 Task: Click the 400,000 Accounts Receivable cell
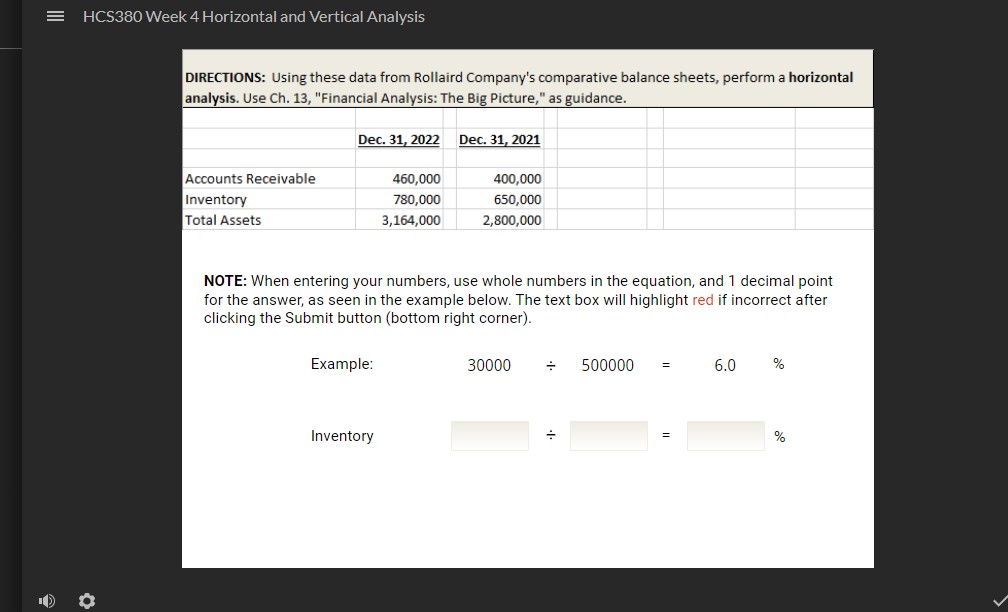coord(516,178)
